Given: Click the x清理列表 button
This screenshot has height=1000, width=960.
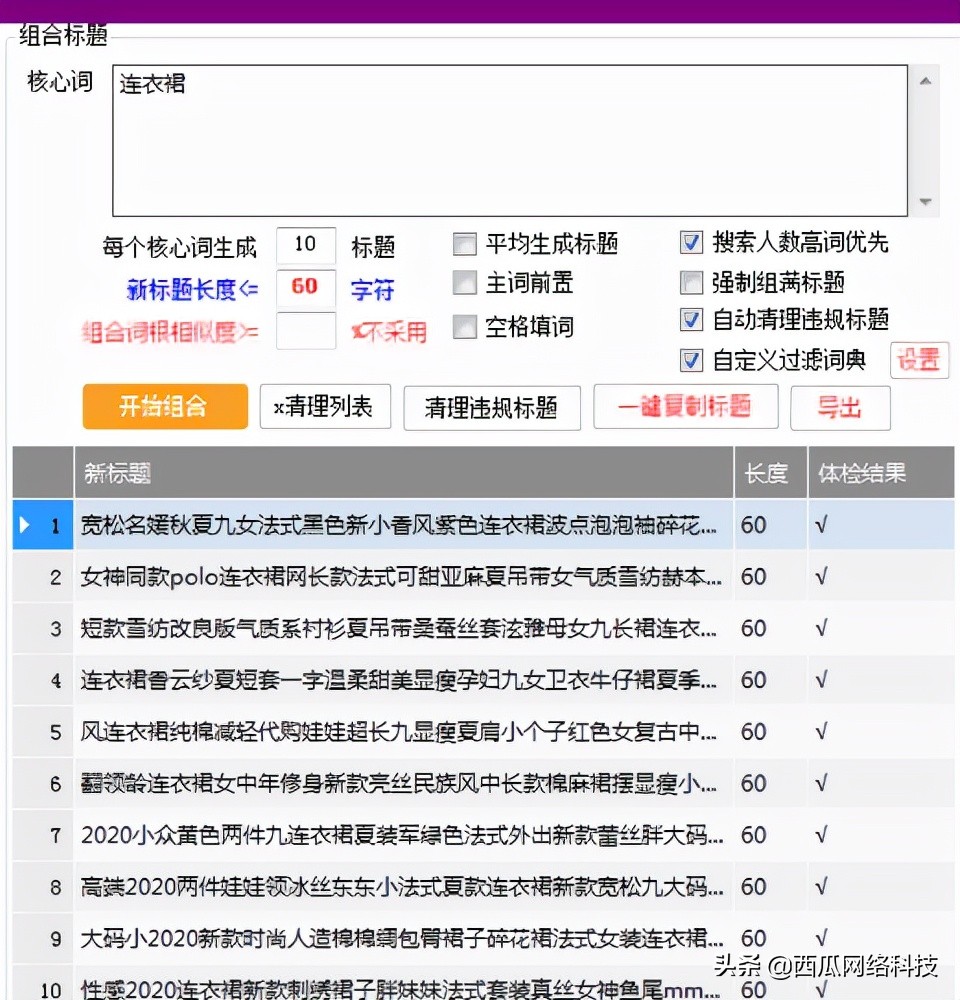Looking at the screenshot, I should [x=325, y=406].
